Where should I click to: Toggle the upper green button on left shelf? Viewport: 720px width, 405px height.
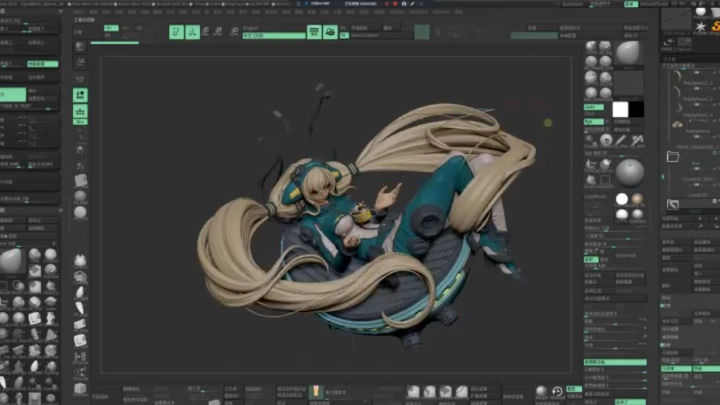[80, 95]
